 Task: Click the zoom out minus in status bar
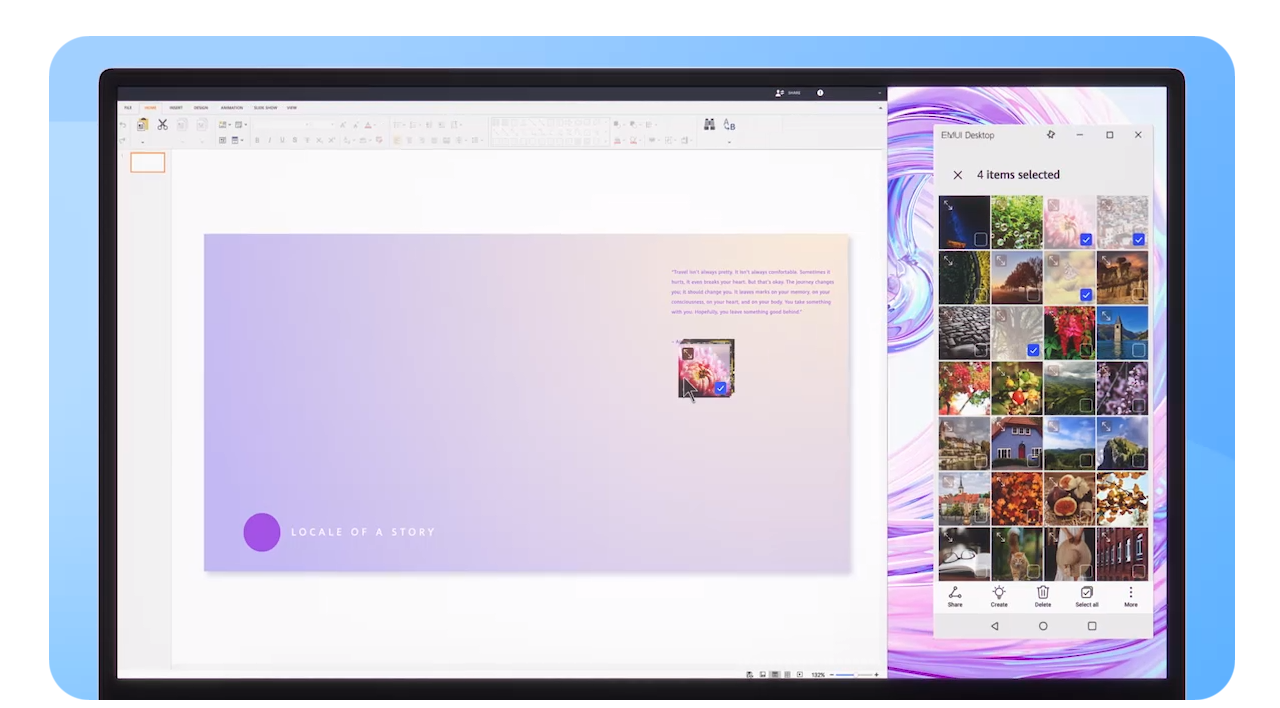832,675
